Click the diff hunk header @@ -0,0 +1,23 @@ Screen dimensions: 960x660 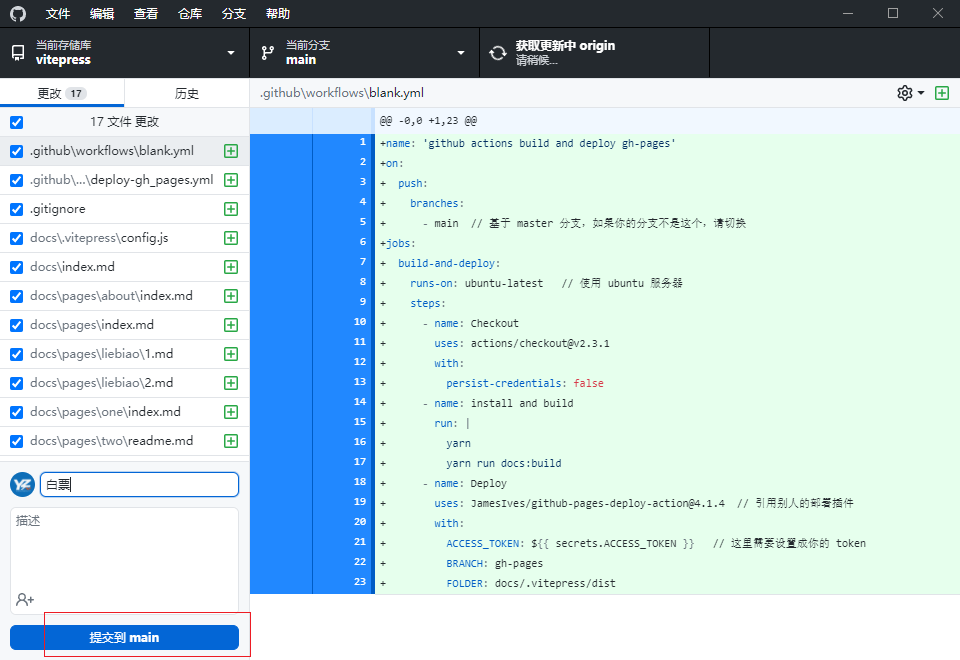tap(429, 121)
